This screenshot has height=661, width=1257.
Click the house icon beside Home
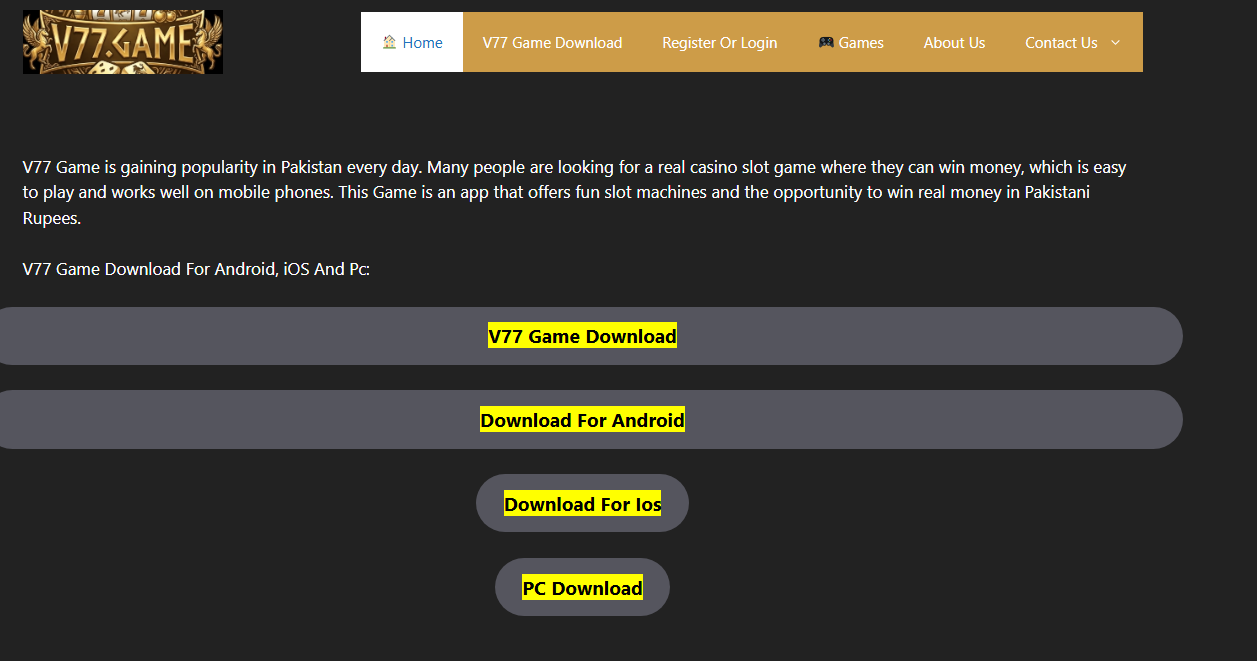click(x=389, y=42)
